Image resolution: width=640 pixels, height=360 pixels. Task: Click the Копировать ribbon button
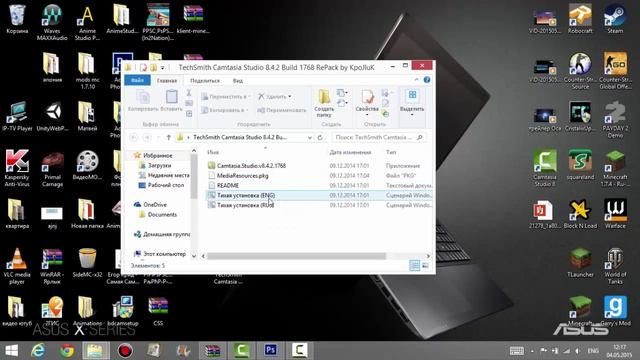[x=143, y=101]
